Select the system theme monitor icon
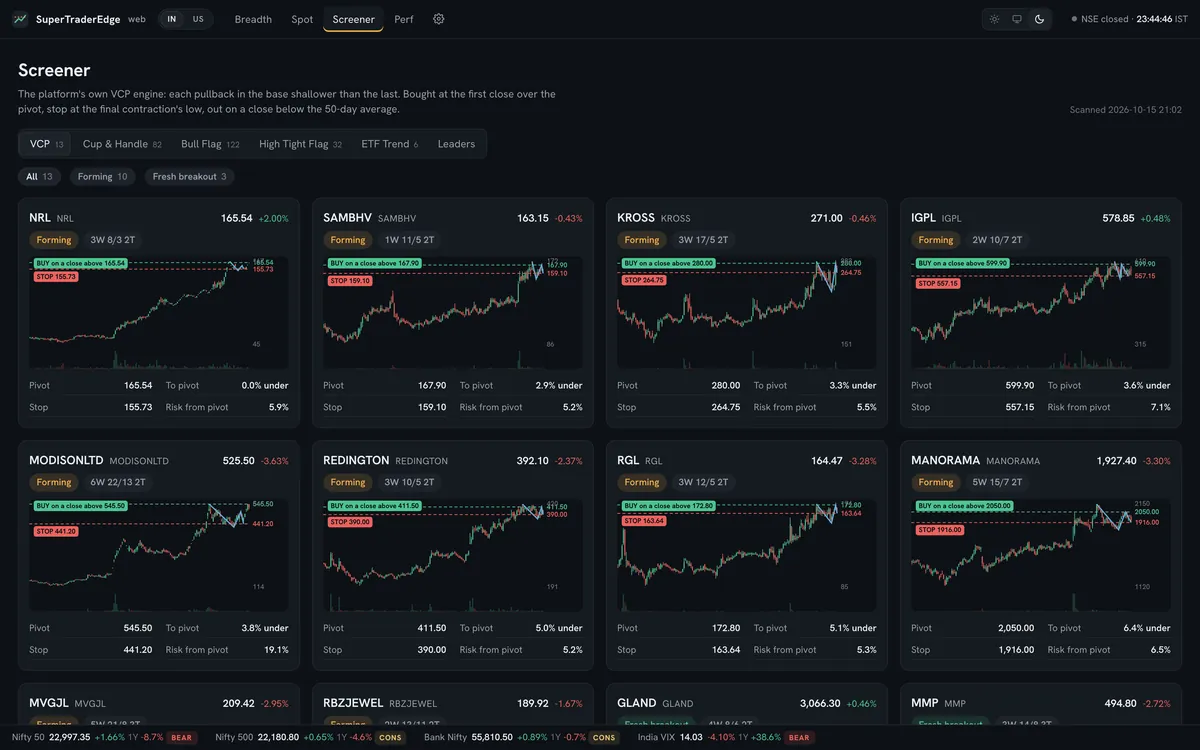Image resolution: width=1200 pixels, height=750 pixels. [x=1017, y=19]
